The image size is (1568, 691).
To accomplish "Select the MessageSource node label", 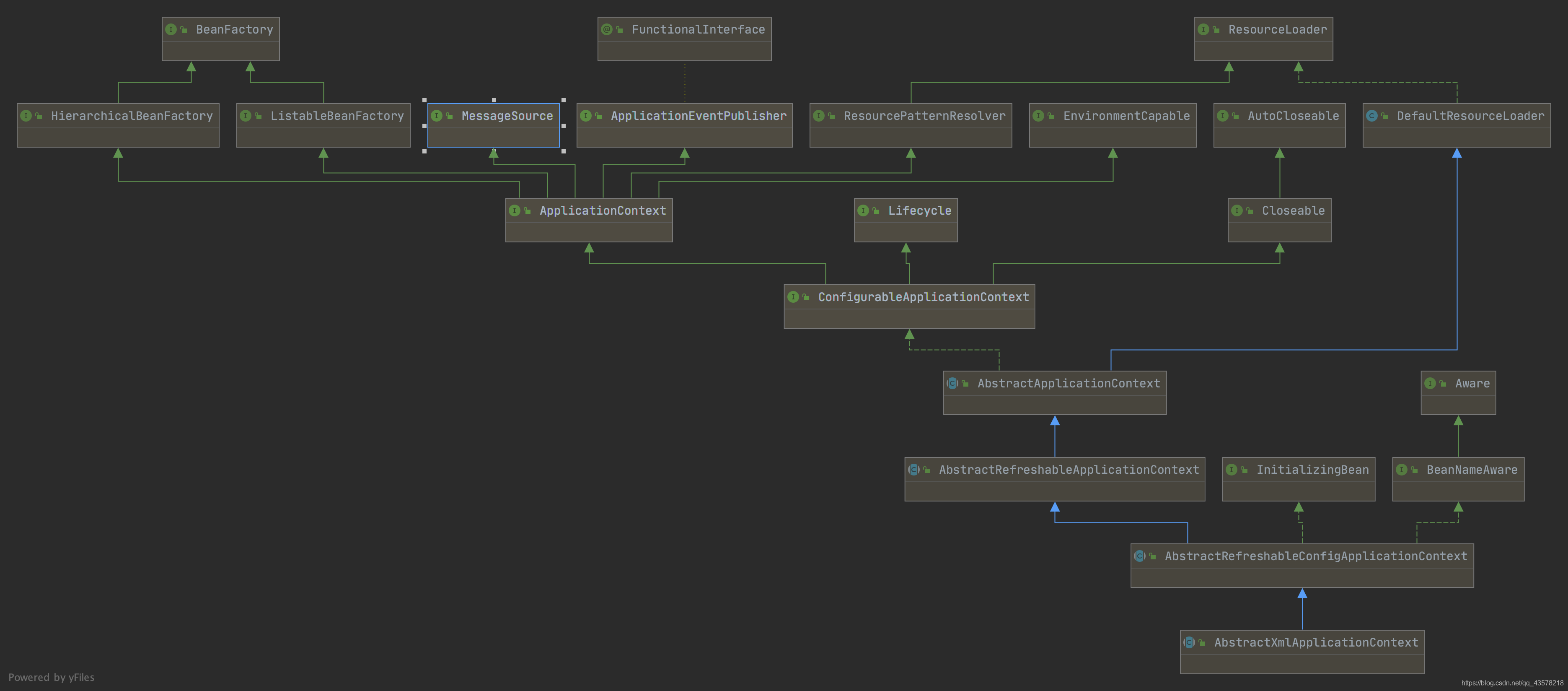I will point(507,116).
